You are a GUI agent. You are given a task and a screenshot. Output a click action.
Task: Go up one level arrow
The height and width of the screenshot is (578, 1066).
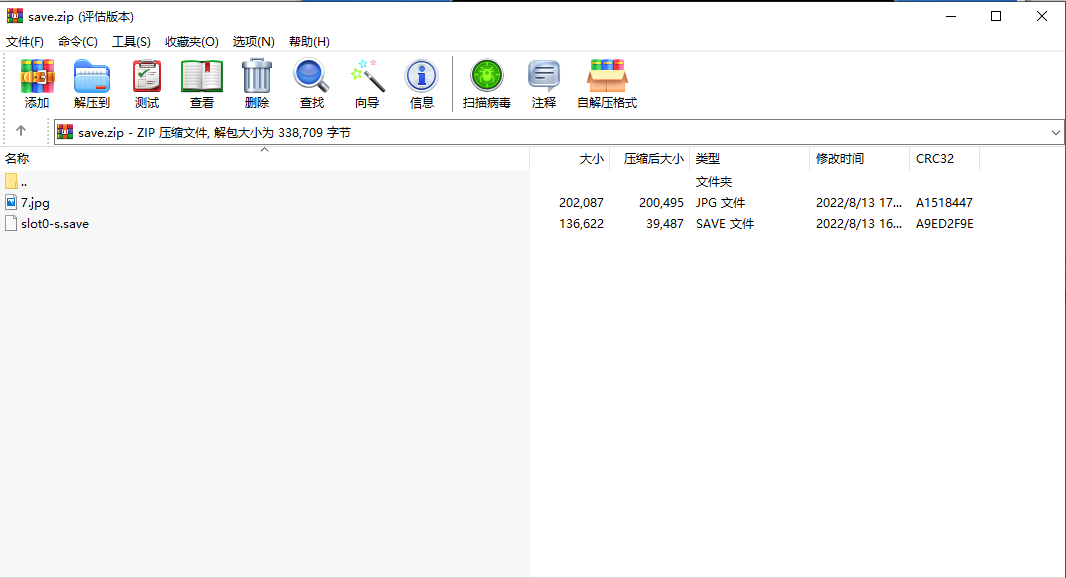[x=21, y=131]
